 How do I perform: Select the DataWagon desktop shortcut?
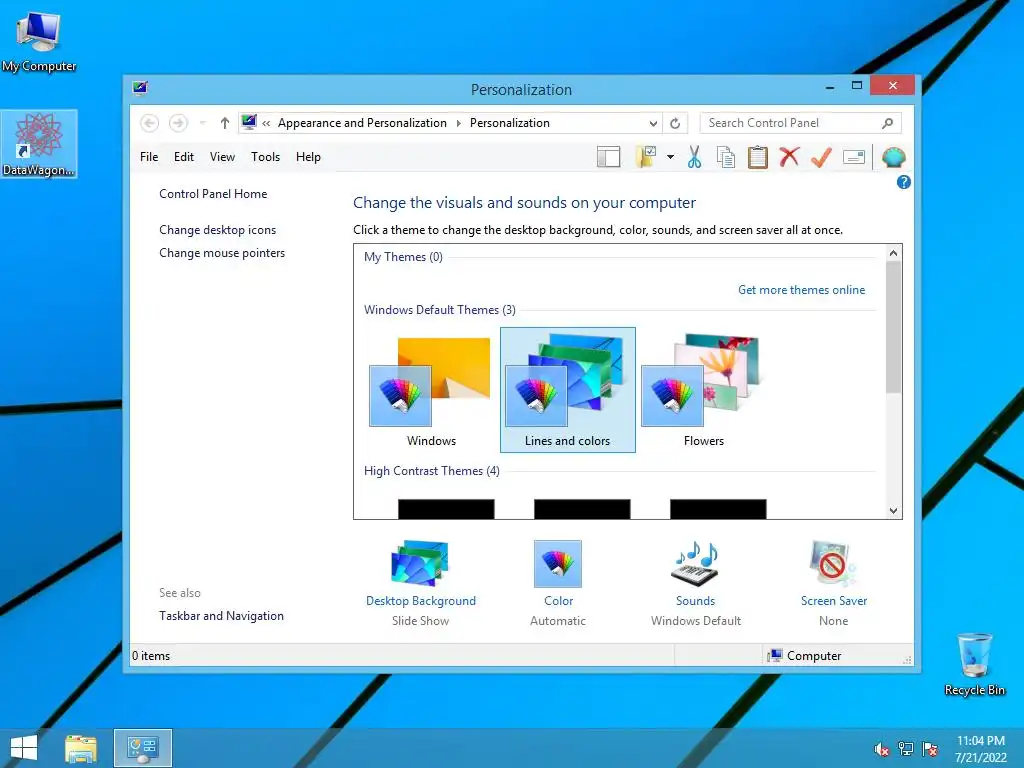[x=39, y=144]
